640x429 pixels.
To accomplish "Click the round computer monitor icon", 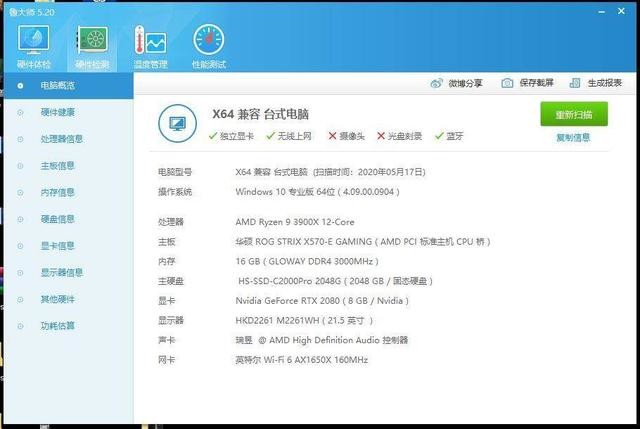I will (178, 123).
